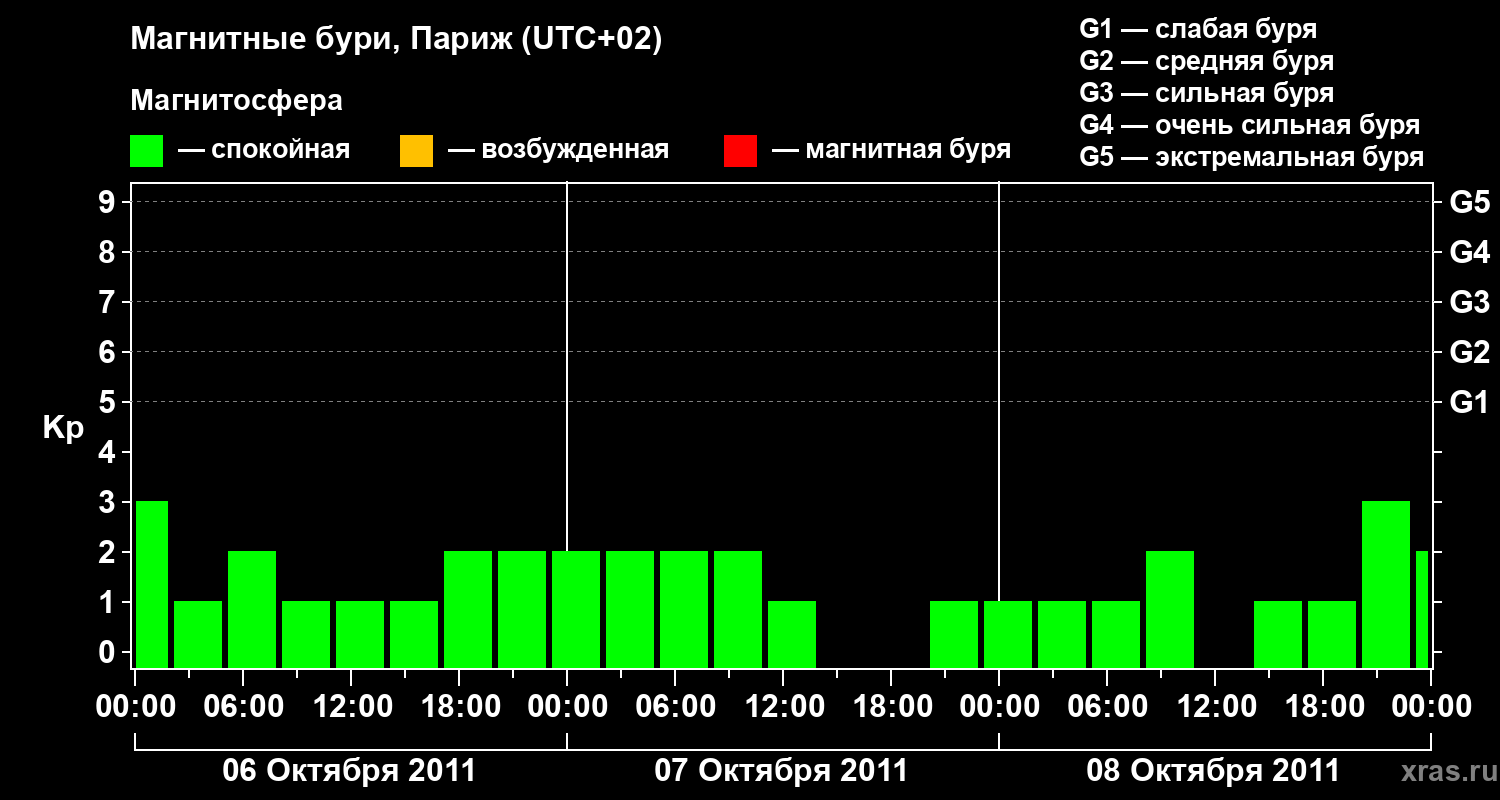Click the '5' value on the Kp axis
Screen dimensions: 1500x800
[x=108, y=402]
